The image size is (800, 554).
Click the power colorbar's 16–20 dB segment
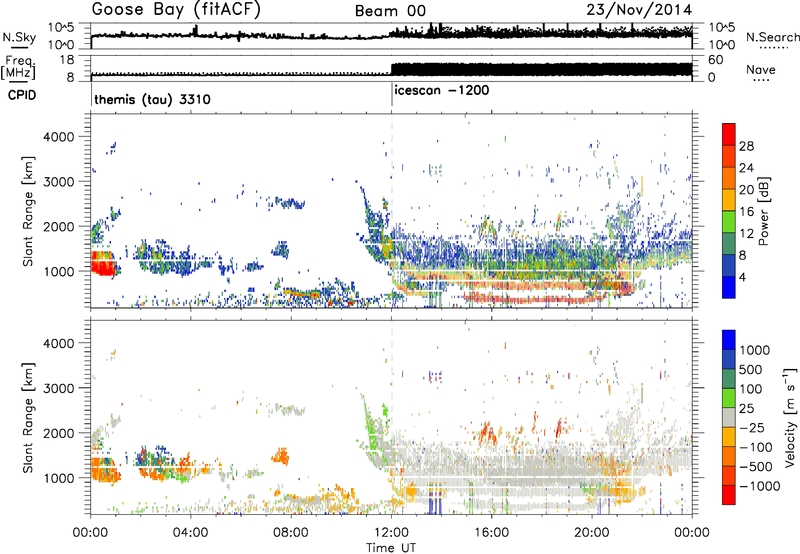729,199
